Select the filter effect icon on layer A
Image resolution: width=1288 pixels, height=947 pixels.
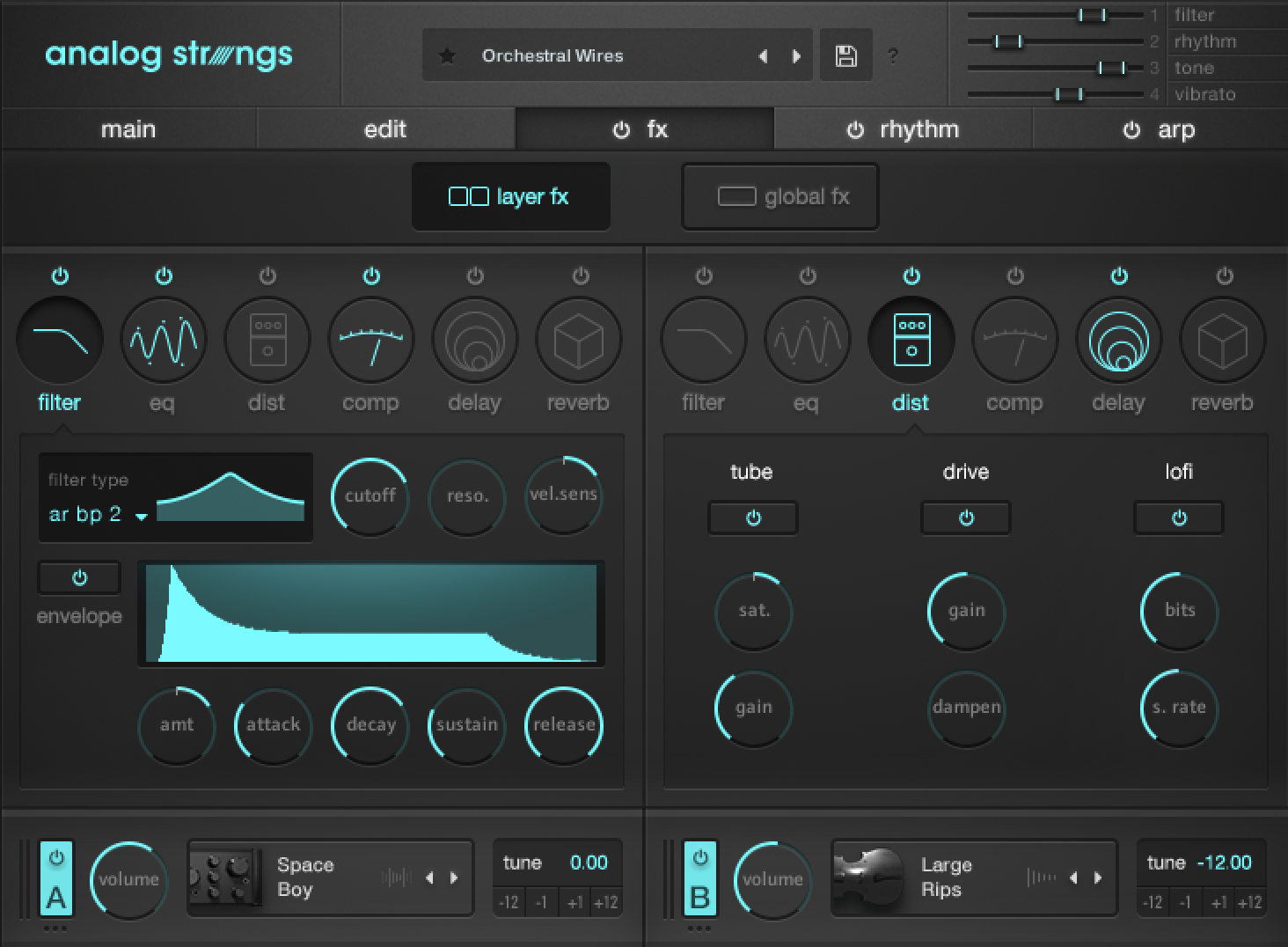[x=59, y=339]
